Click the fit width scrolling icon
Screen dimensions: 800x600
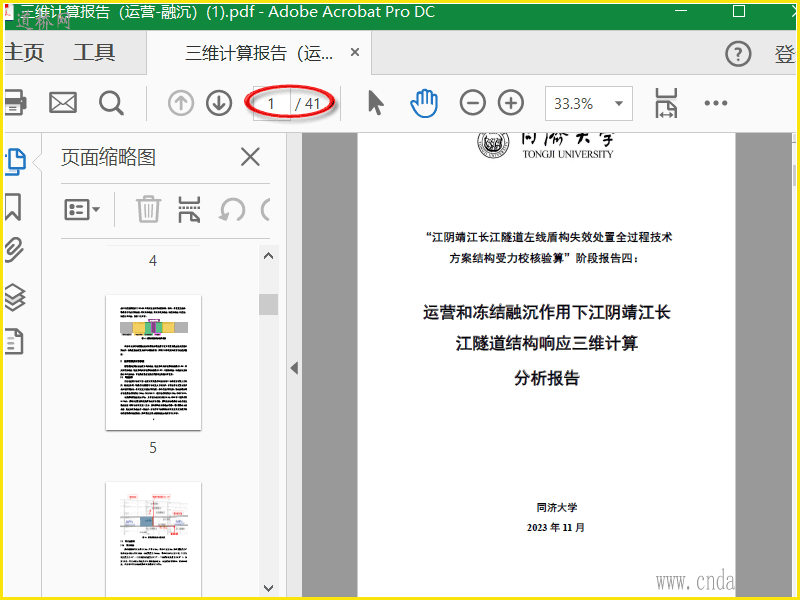(x=666, y=103)
